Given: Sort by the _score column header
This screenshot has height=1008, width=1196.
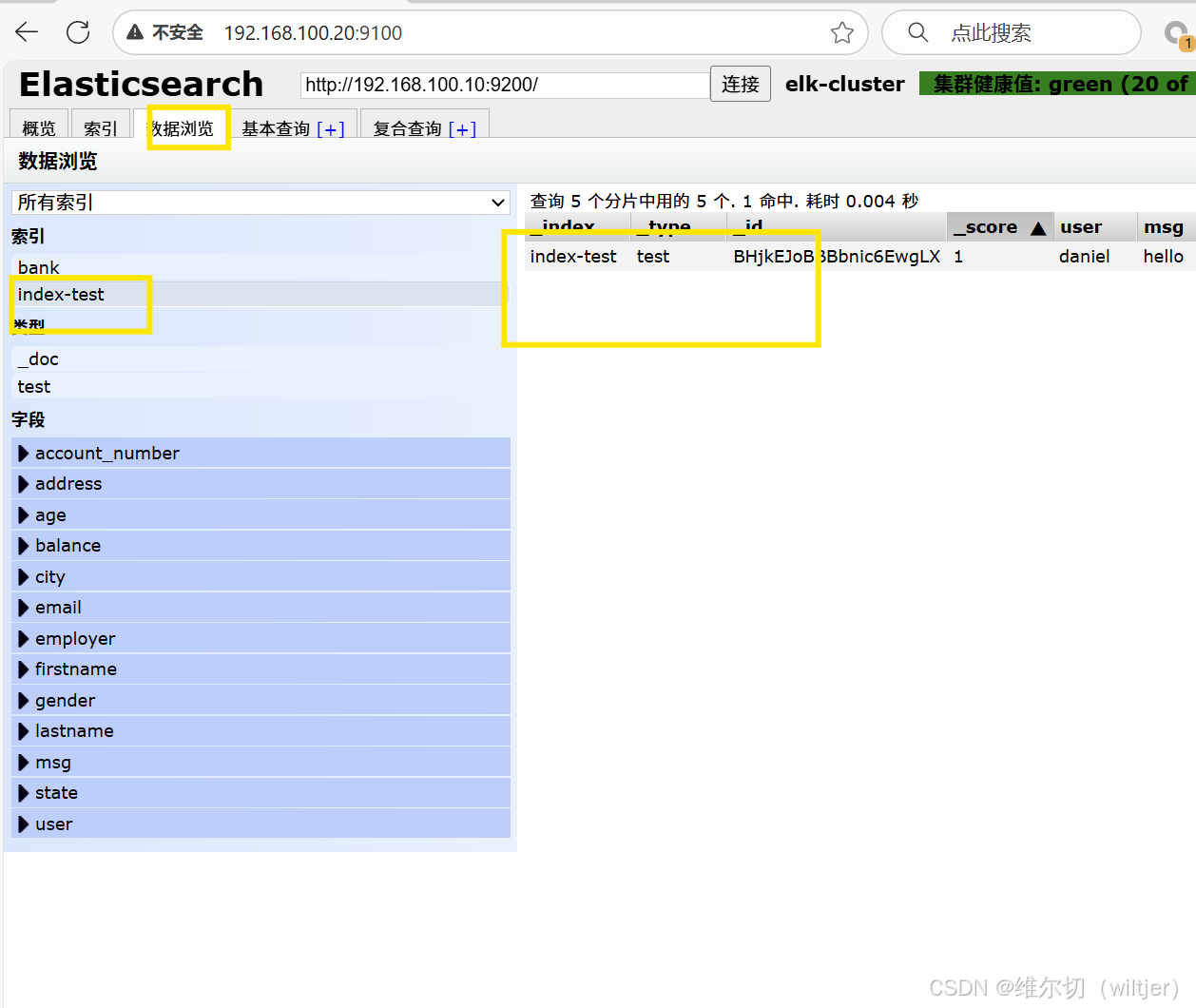Looking at the screenshot, I should (x=1000, y=227).
